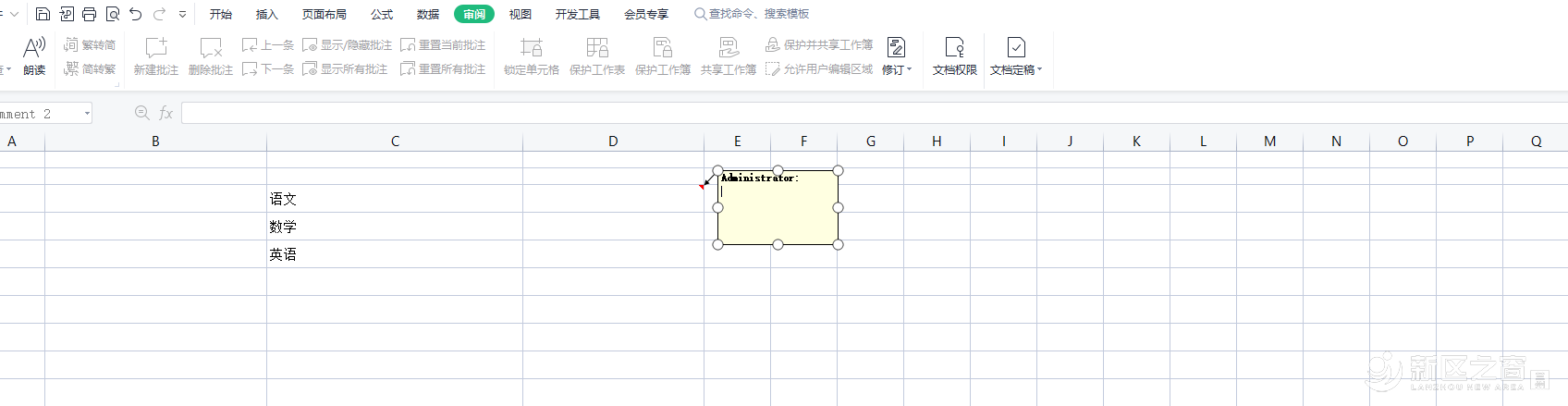Open Print Preview from quick access toolbar
This screenshot has height=406, width=1568.
(112, 14)
